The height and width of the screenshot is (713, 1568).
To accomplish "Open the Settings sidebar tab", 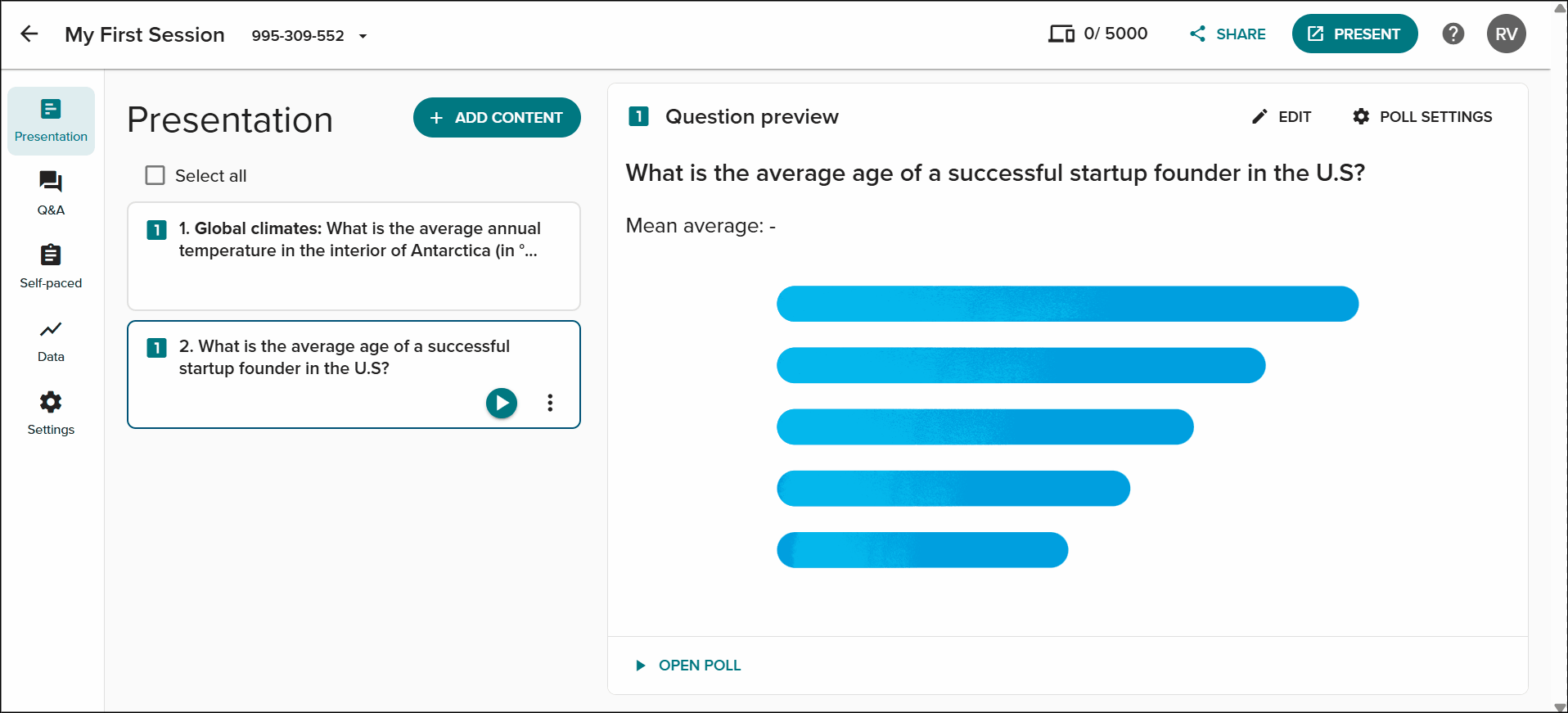I will point(51,413).
